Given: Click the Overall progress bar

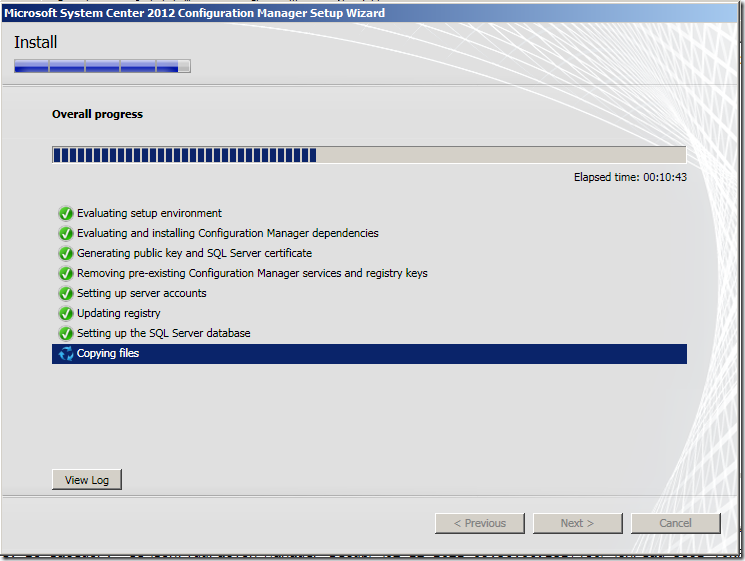Looking at the screenshot, I should 369,155.
